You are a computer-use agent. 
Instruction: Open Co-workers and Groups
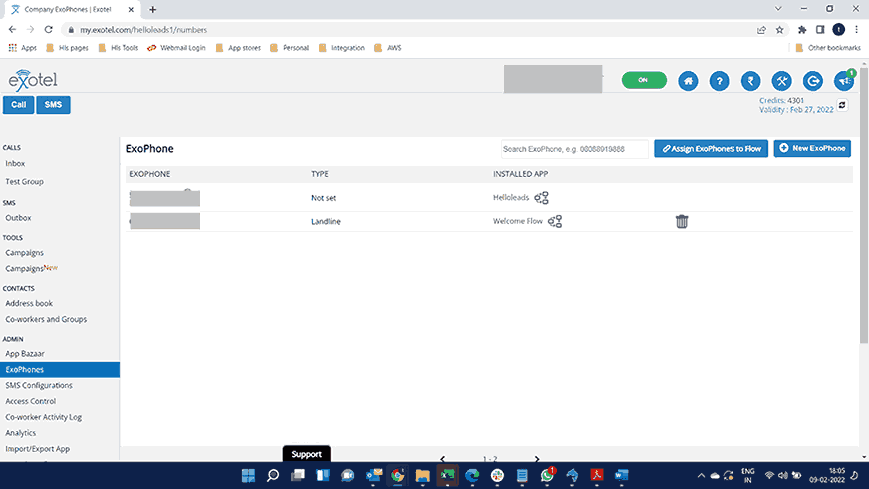coord(46,319)
